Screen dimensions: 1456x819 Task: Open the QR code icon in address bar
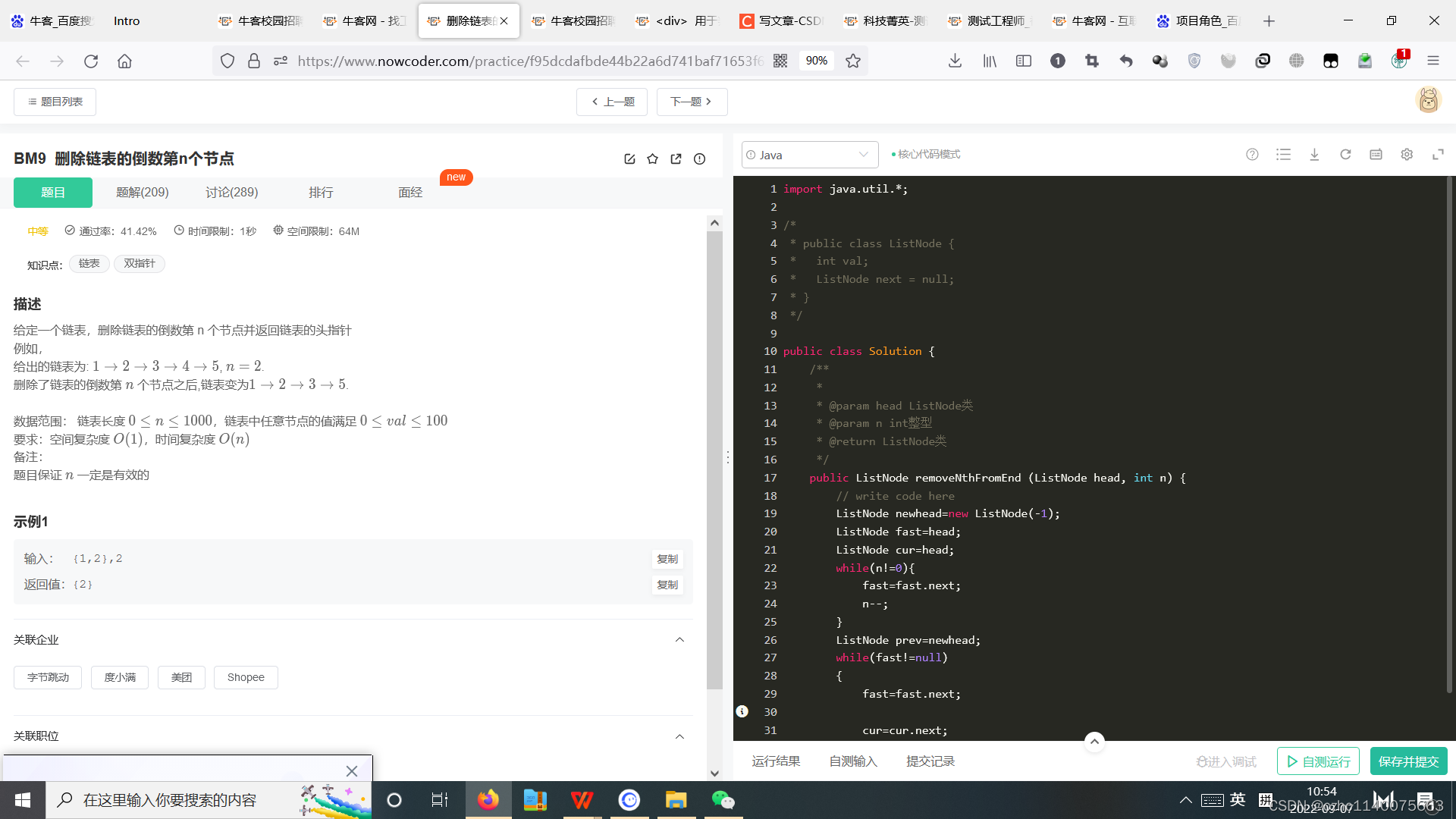tap(780, 61)
